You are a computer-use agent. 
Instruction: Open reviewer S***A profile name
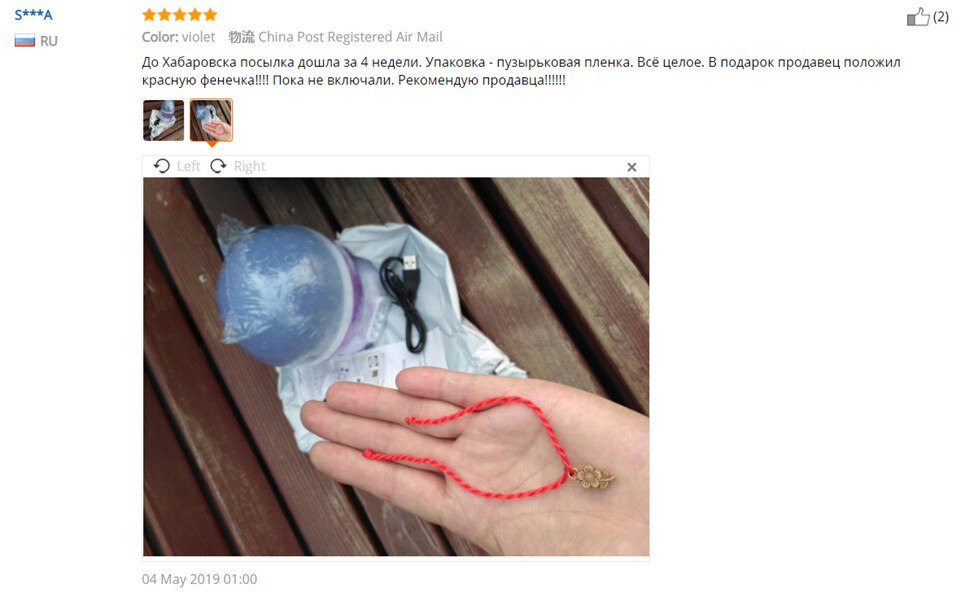tap(34, 15)
